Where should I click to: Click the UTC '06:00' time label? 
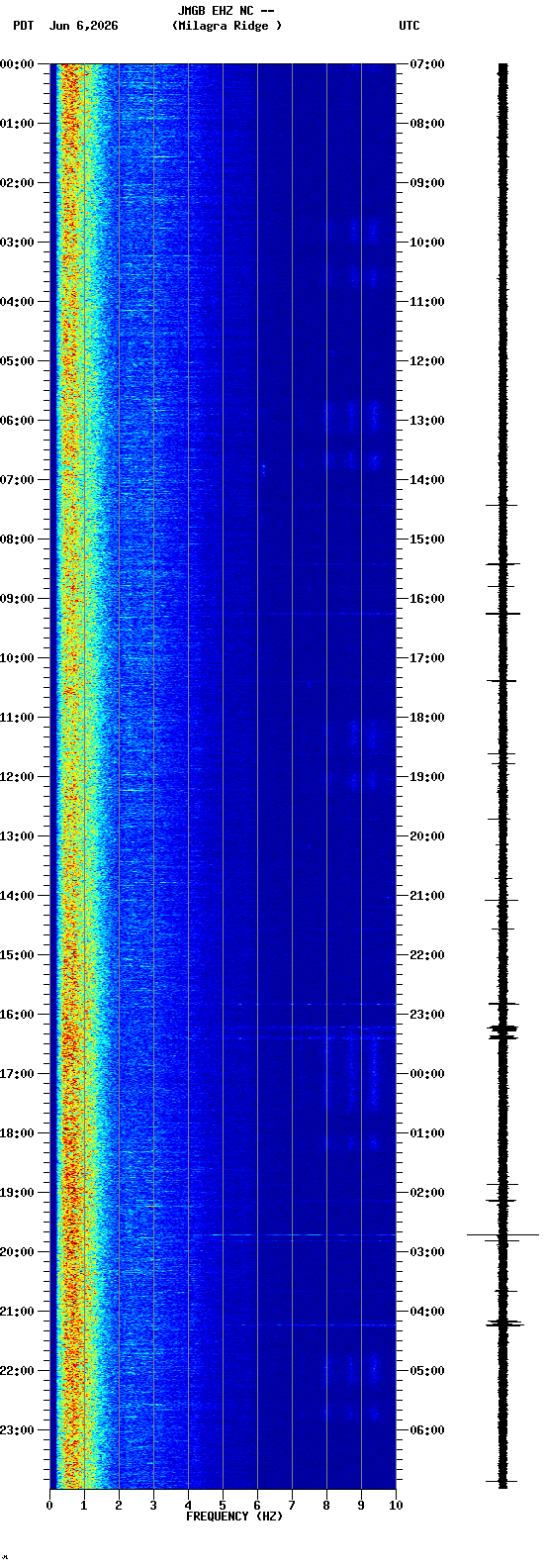[427, 1430]
